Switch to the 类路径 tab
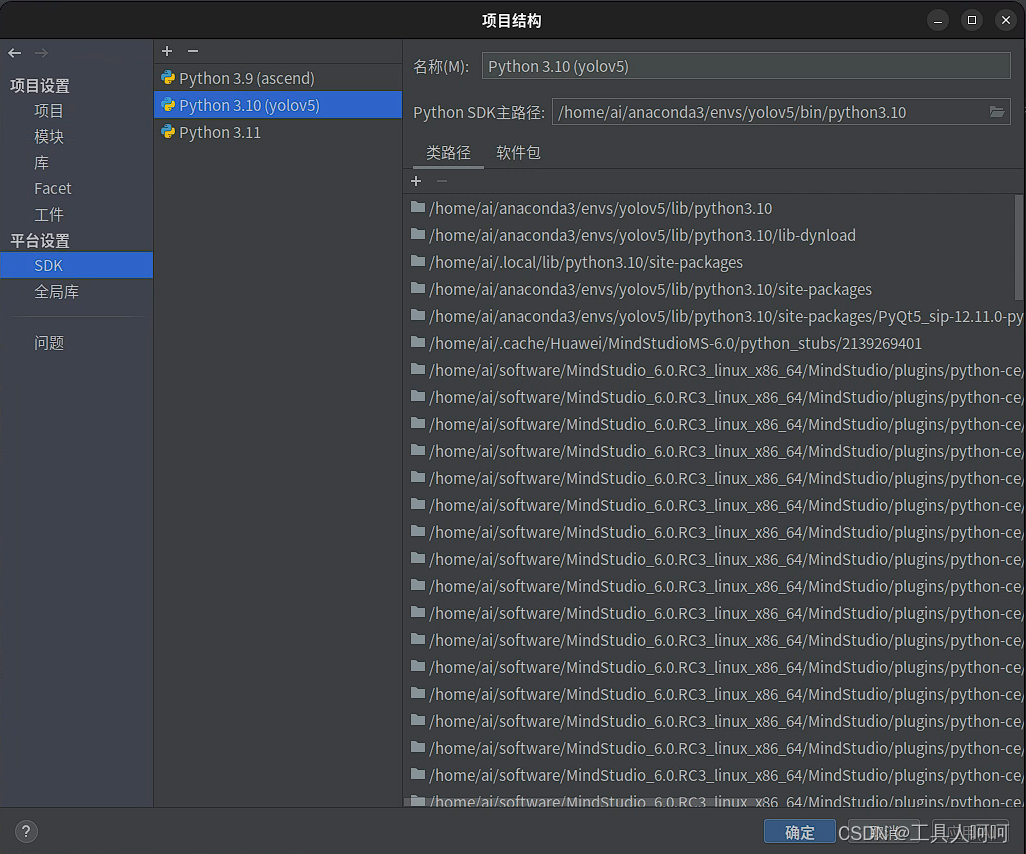This screenshot has height=854, width=1026. [x=448, y=153]
